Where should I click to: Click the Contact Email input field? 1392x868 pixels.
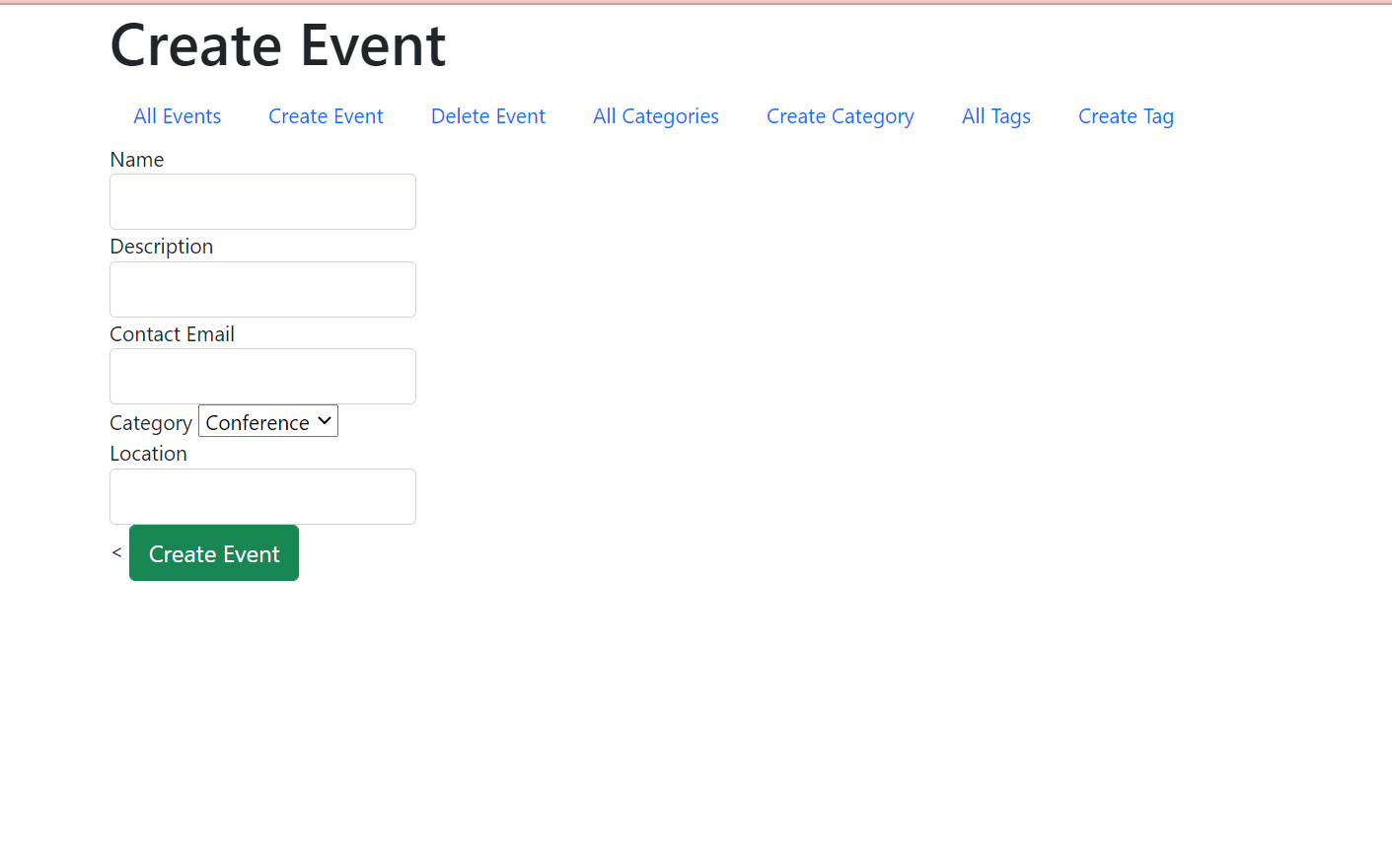(x=261, y=376)
